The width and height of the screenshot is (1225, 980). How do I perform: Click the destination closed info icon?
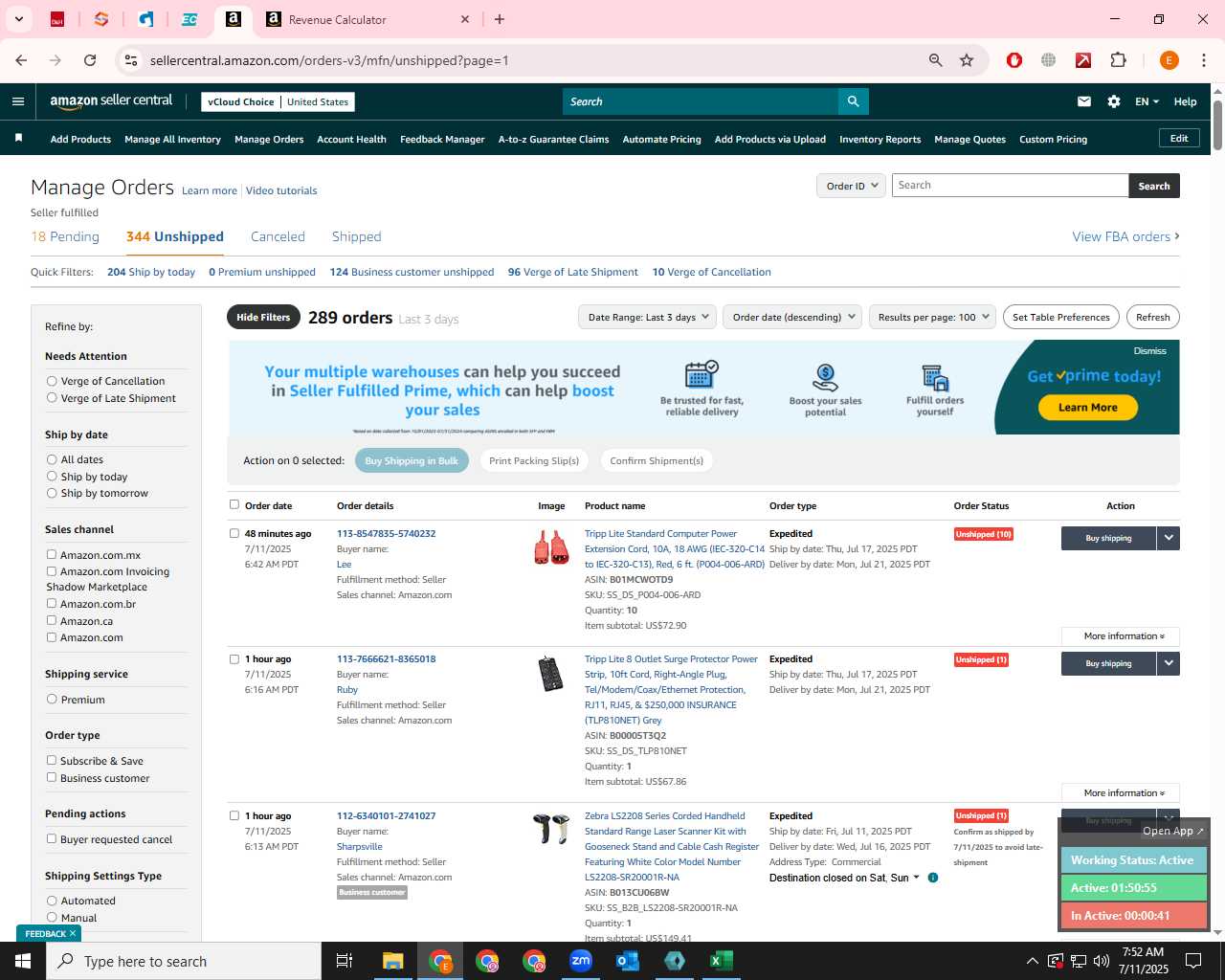[x=933, y=878]
